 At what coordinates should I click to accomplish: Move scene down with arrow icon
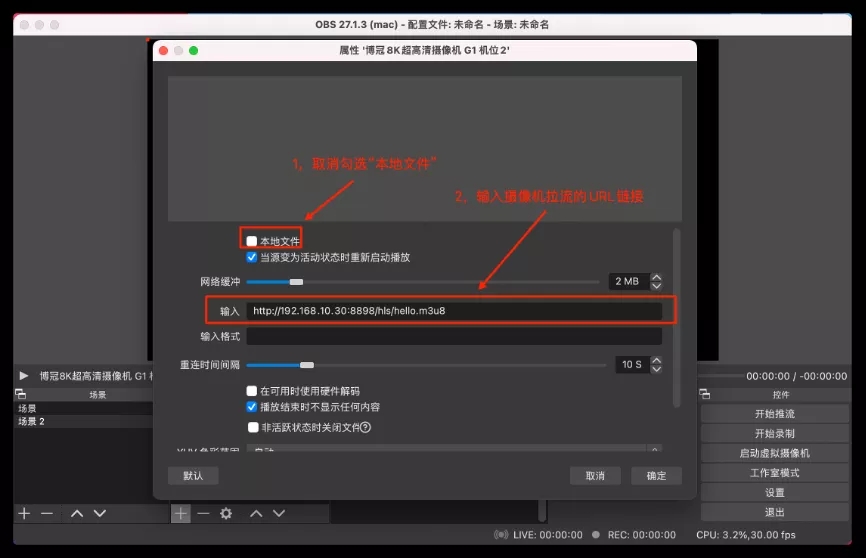pos(100,513)
